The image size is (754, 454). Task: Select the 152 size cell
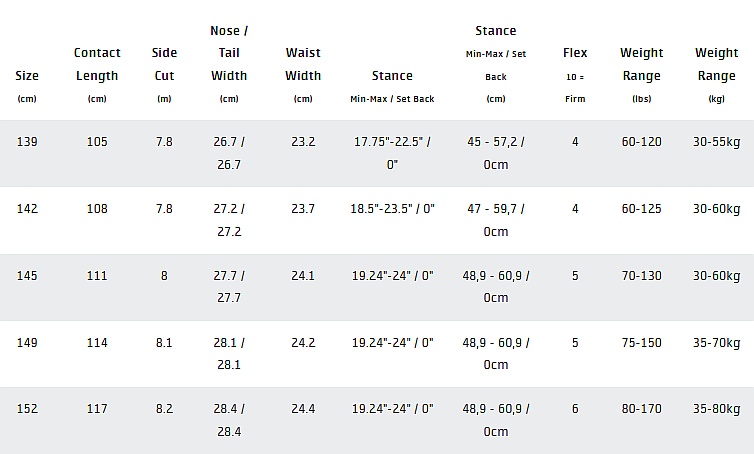point(28,409)
